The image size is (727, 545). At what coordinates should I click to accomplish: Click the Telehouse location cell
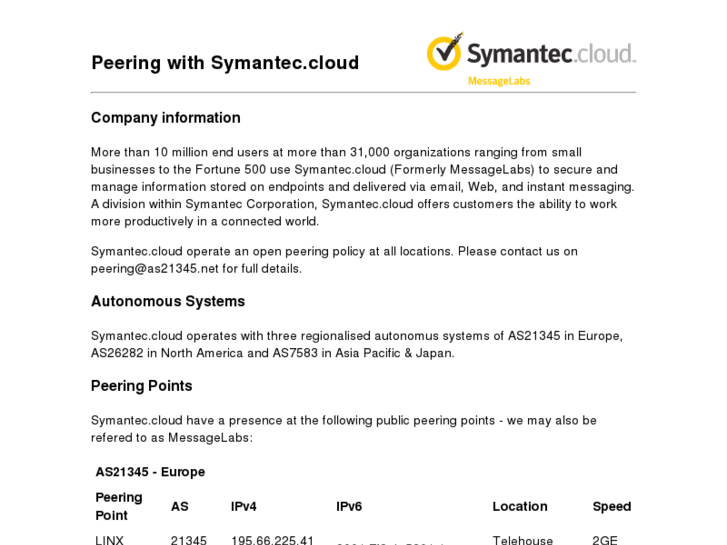click(523, 540)
